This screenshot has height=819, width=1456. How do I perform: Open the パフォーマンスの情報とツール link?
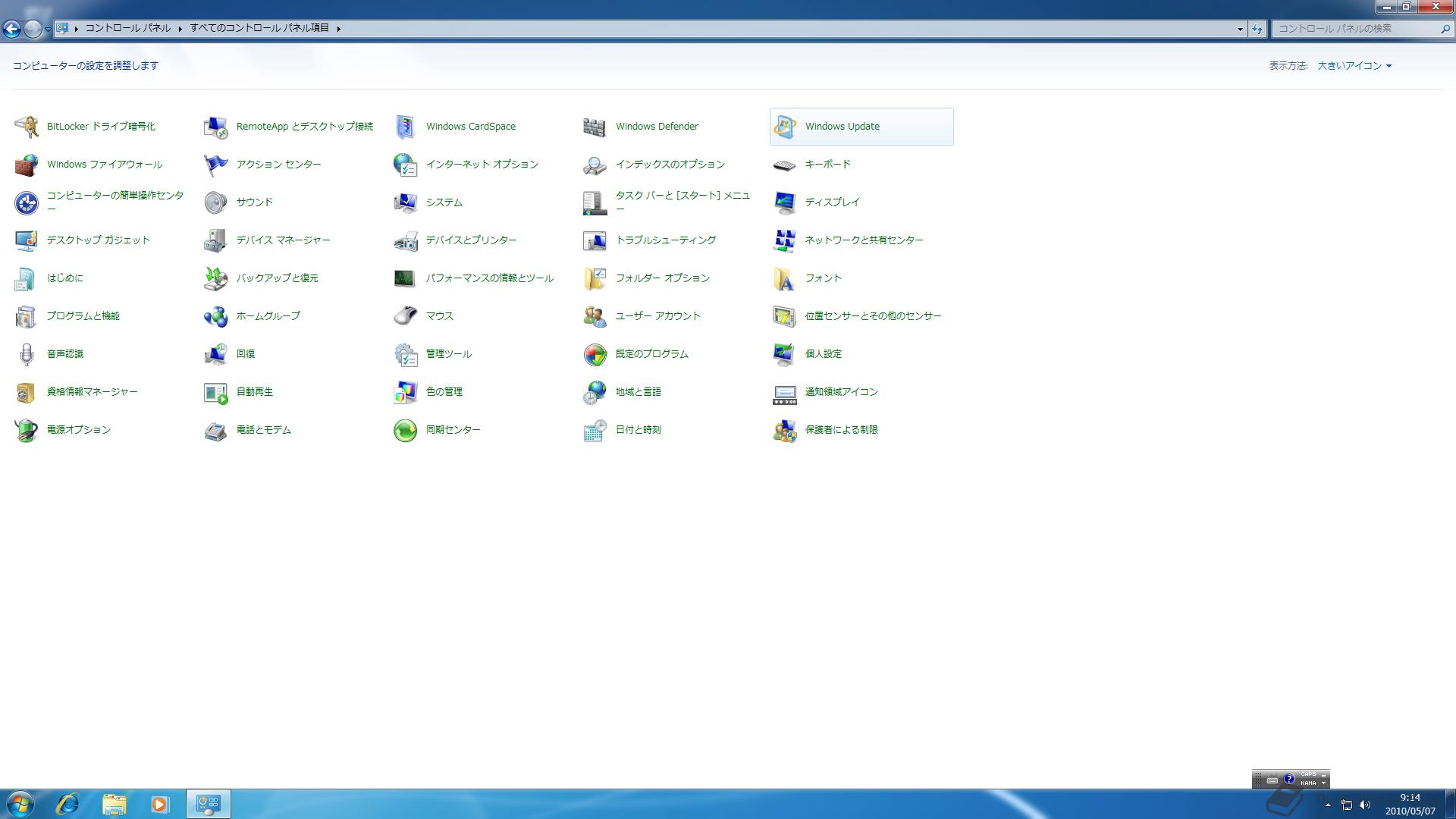[489, 278]
